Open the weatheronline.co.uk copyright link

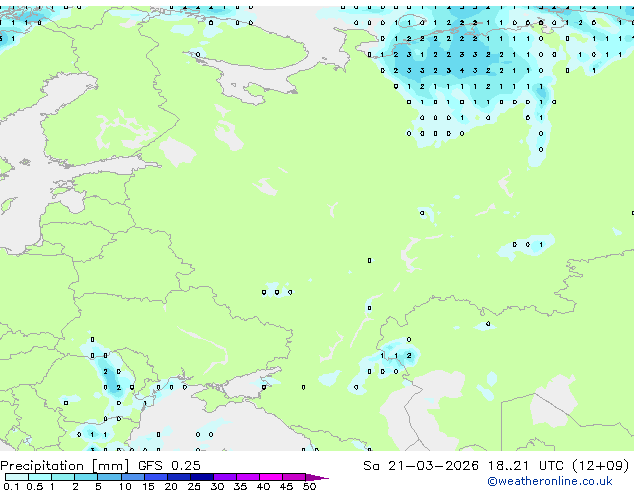pos(550,481)
